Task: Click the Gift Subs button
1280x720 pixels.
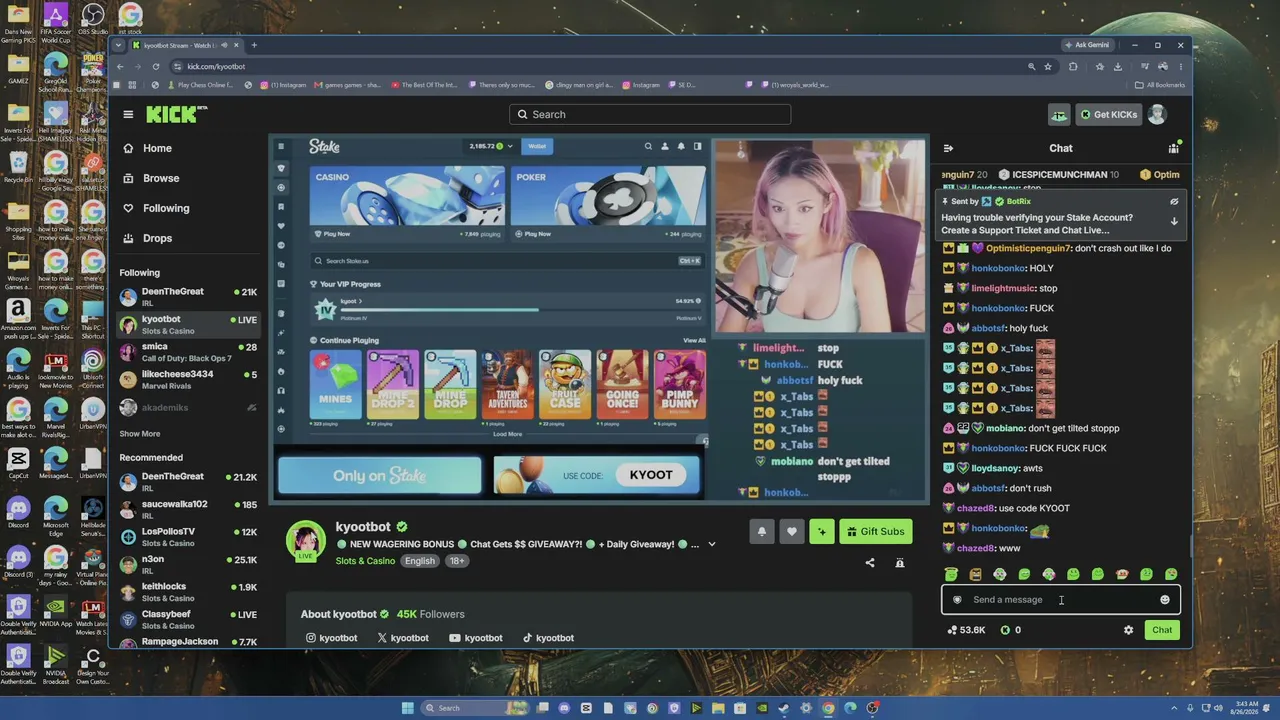Action: pyautogui.click(x=876, y=531)
